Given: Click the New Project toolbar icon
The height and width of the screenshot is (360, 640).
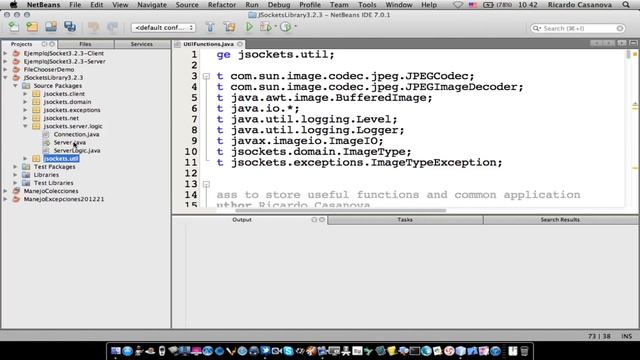Looking at the screenshot, I should click(32, 27).
